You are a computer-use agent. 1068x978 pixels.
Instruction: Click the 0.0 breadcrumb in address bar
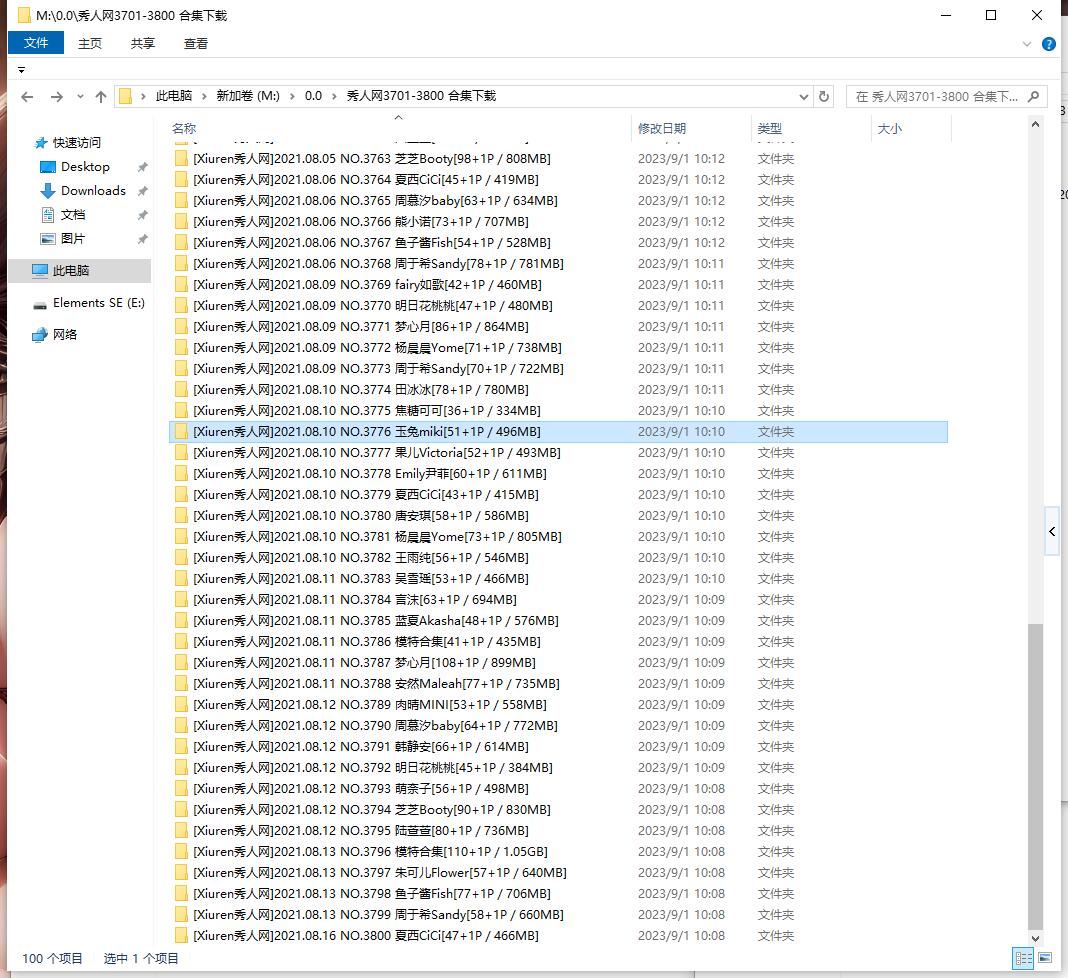pyautogui.click(x=313, y=96)
